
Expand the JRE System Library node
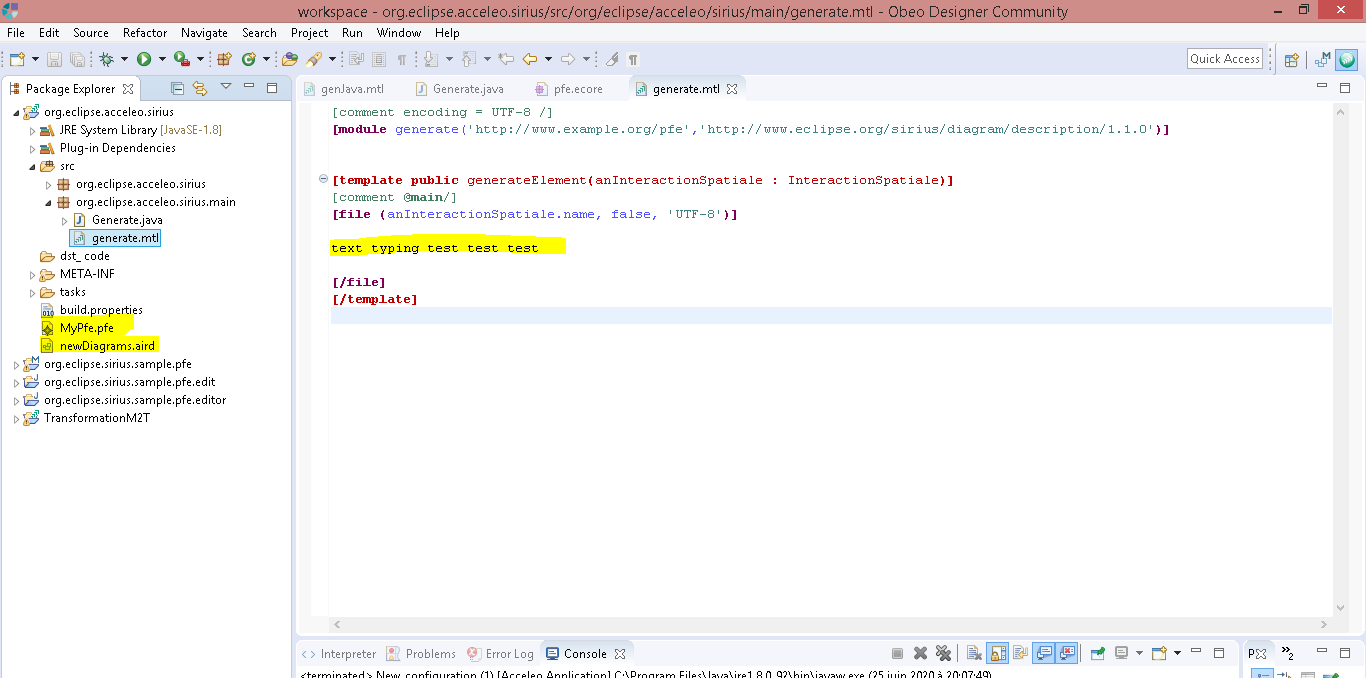point(32,130)
